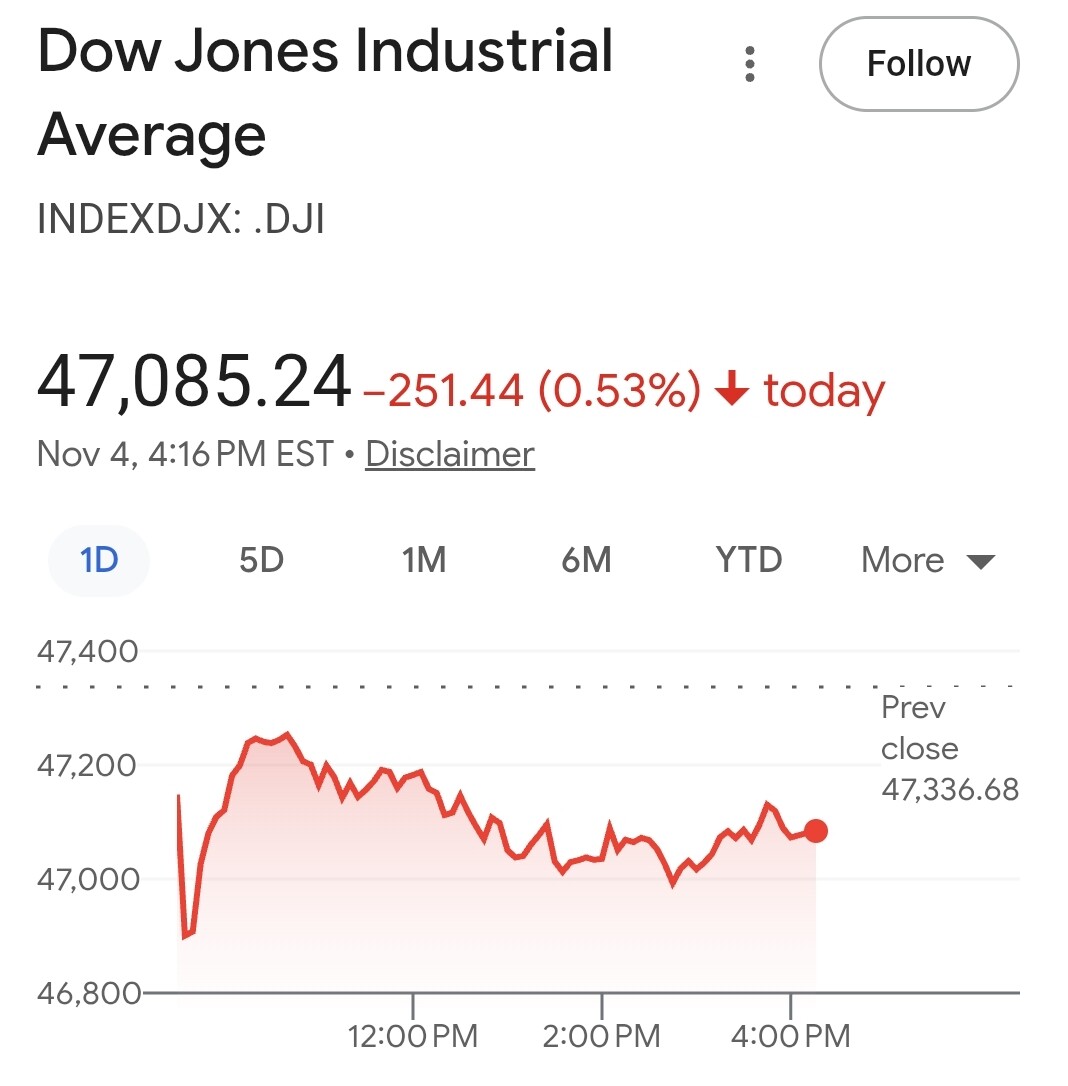This screenshot has width=1068, height=1086.
Task: Click the red down arrow beside today
Action: [733, 390]
